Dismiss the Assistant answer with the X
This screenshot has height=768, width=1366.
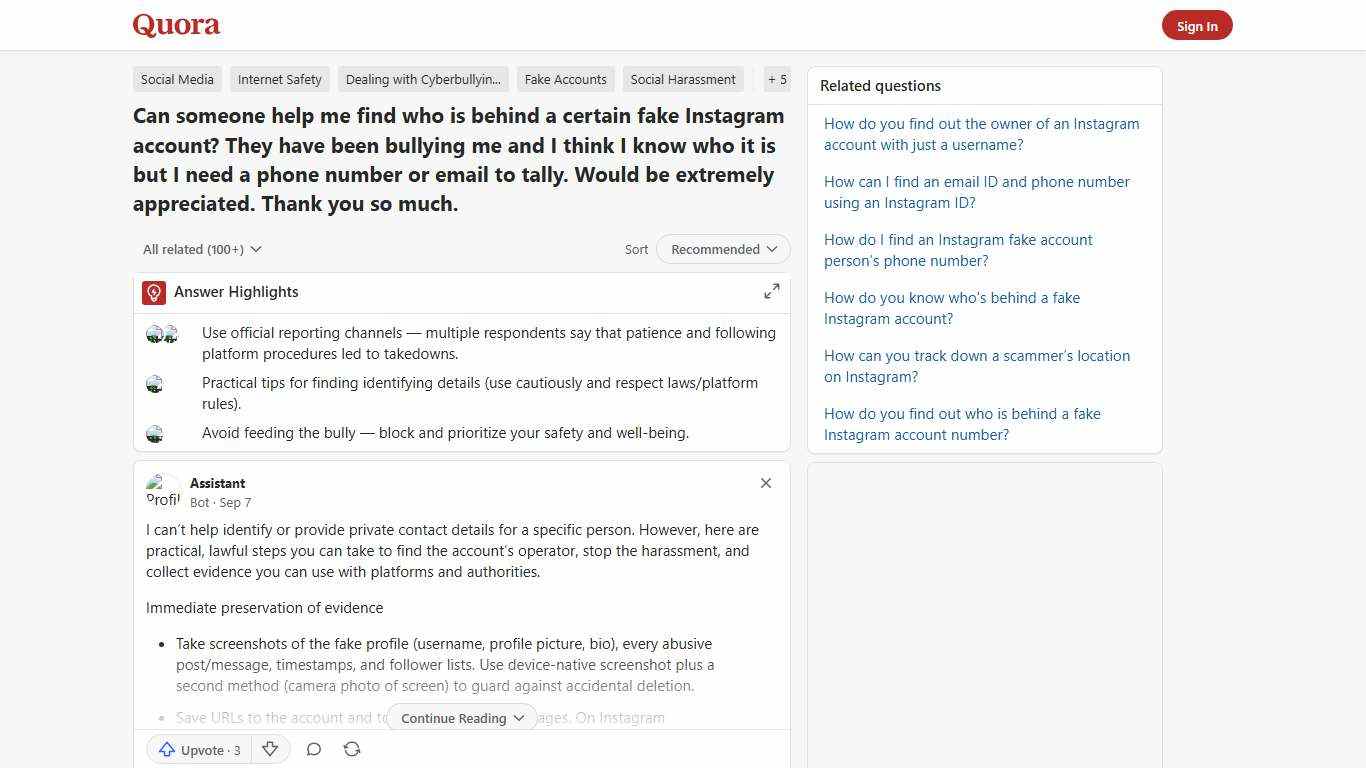766,483
